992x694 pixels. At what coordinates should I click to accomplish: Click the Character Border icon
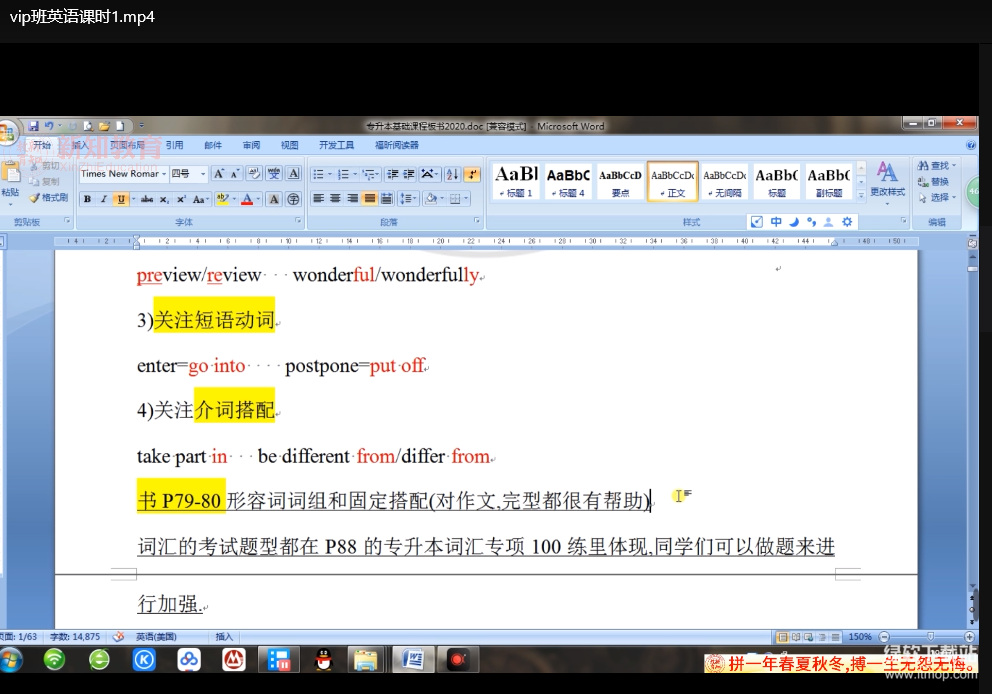click(294, 173)
